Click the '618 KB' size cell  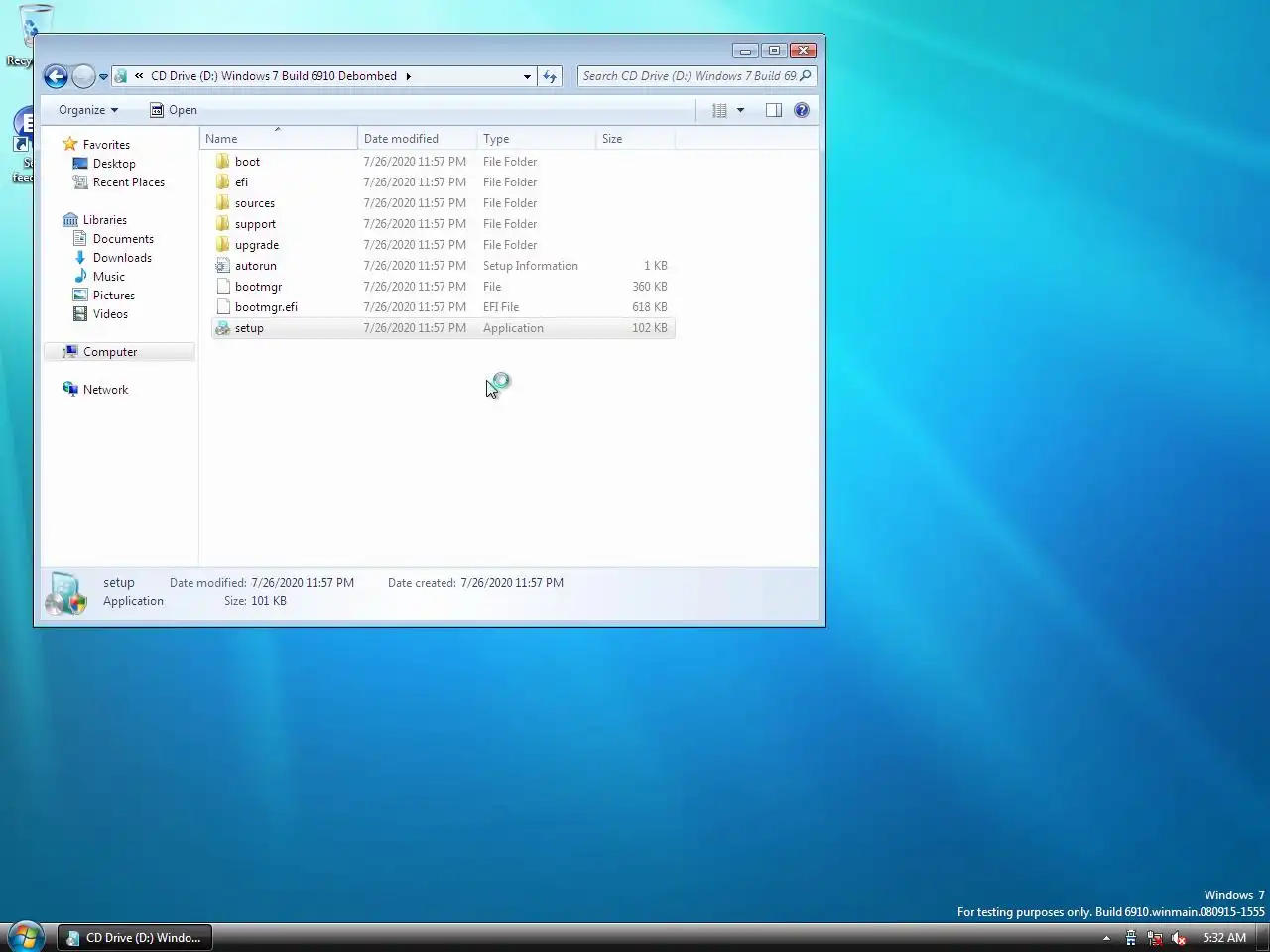650,307
